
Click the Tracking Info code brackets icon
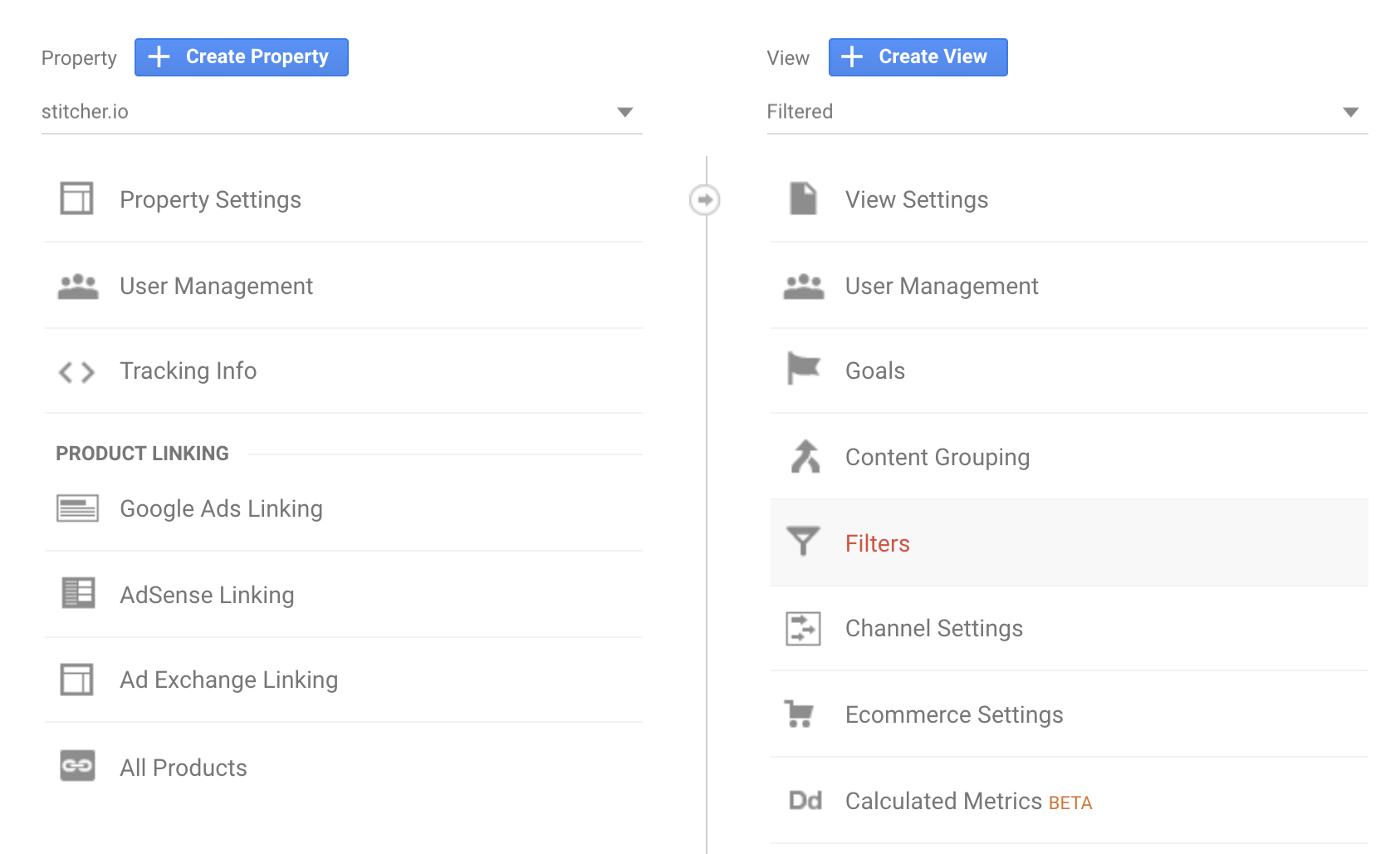pos(76,371)
